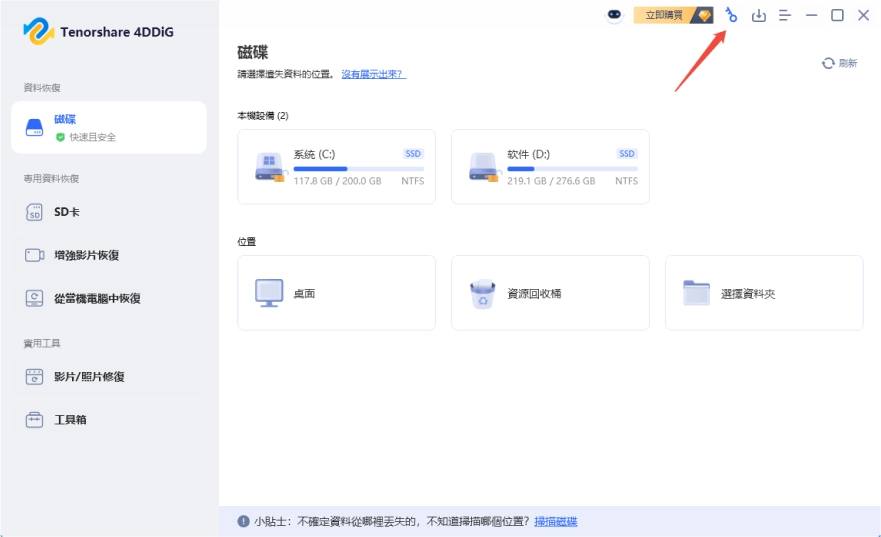Select the 系統 (C:) drive card
This screenshot has width=881, height=537.
coord(337,167)
